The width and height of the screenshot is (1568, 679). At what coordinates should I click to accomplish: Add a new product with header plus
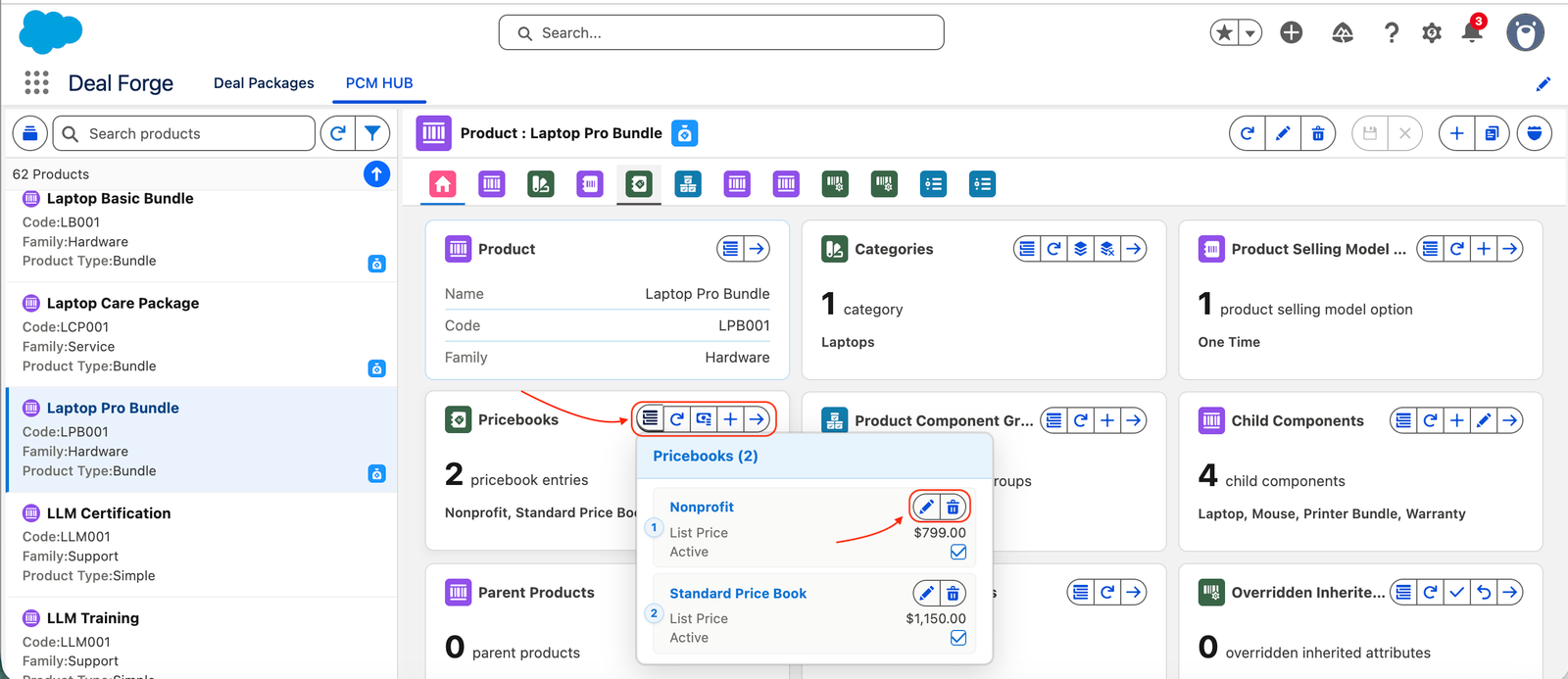pyautogui.click(x=1457, y=133)
